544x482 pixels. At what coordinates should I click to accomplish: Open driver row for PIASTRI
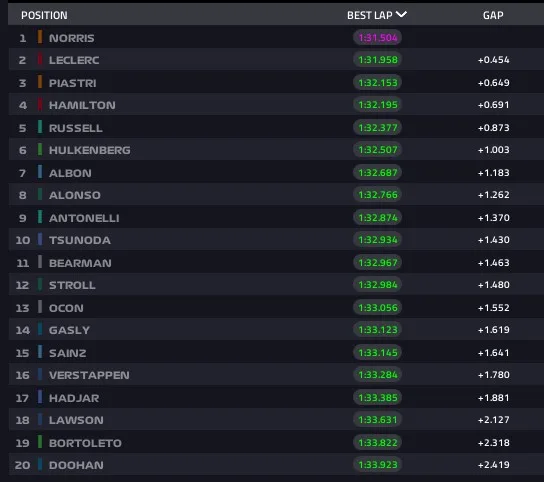click(276, 83)
